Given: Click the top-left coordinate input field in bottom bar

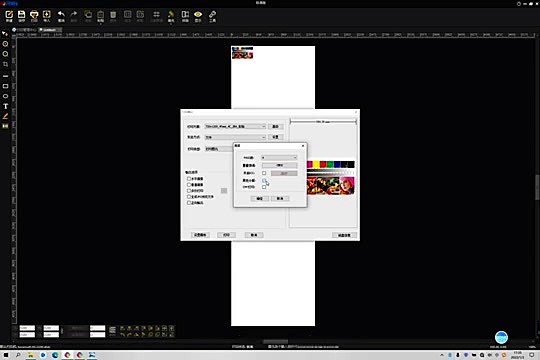Looking at the screenshot, I should coord(27,328).
